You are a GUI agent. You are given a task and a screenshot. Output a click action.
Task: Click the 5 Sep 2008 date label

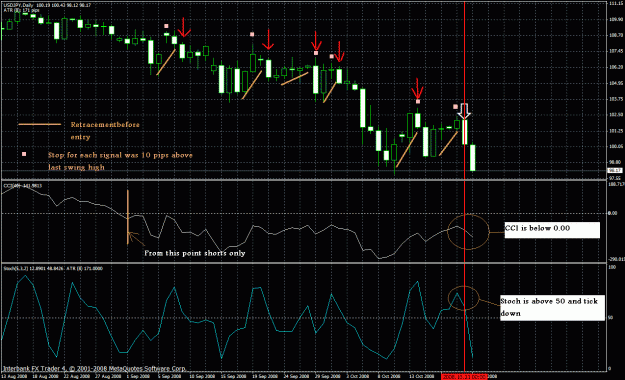pos(170,376)
